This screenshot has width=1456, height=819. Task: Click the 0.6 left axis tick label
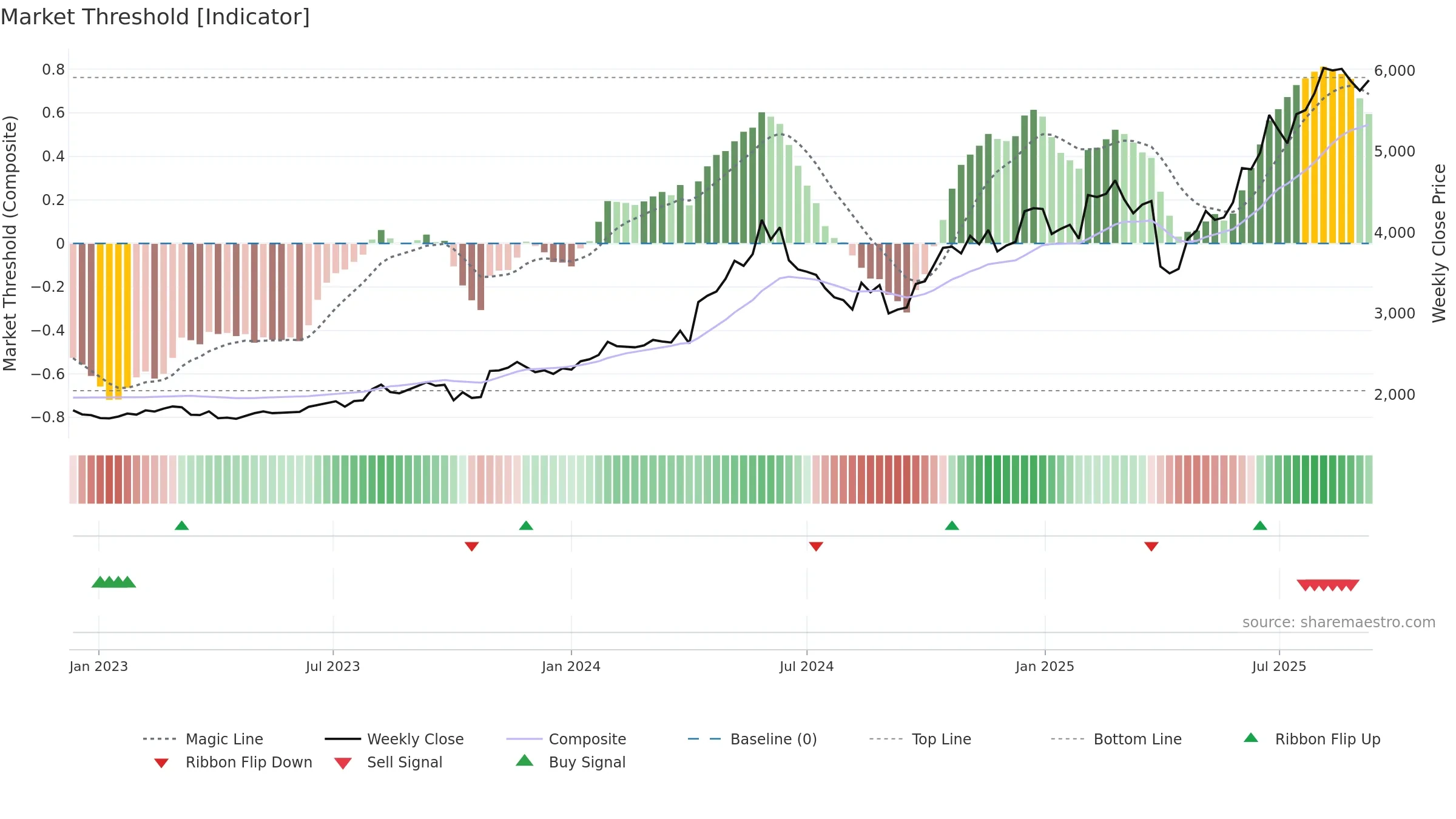pos(53,113)
